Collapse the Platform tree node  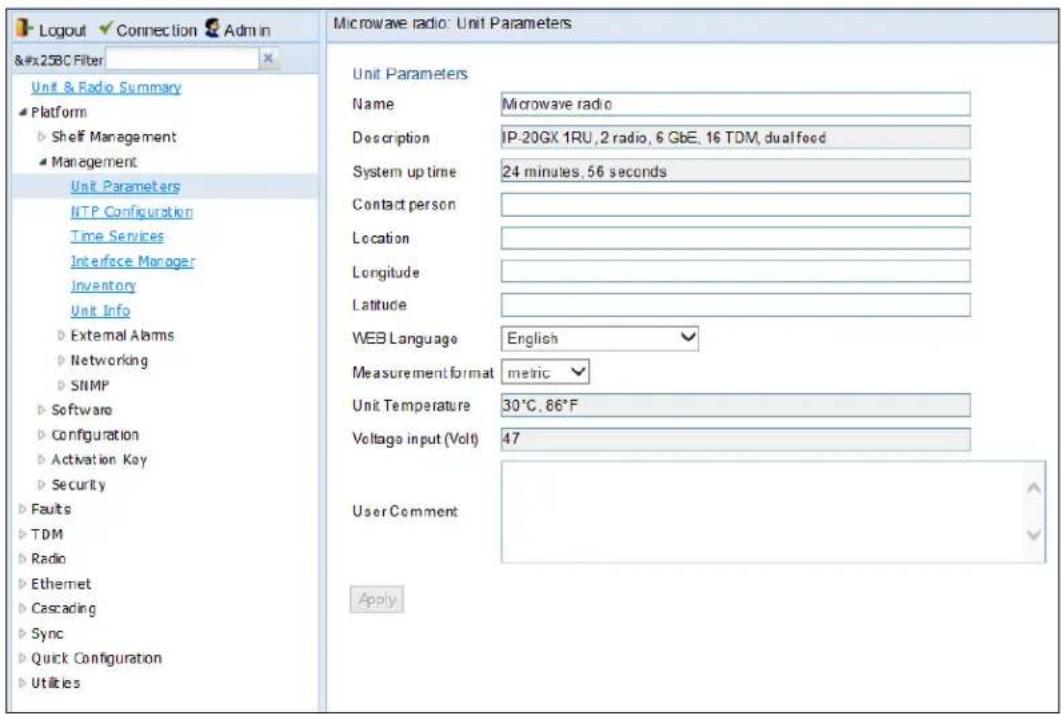[23, 112]
